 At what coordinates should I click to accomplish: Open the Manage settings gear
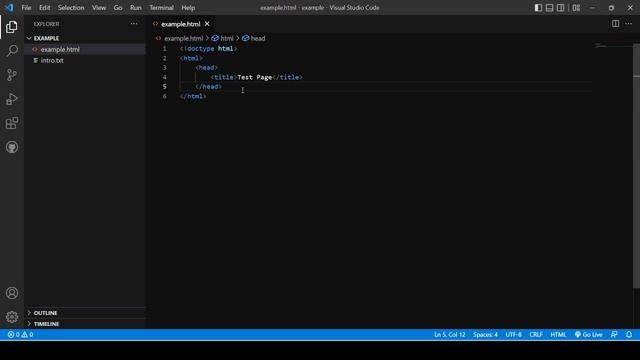tap(12, 317)
